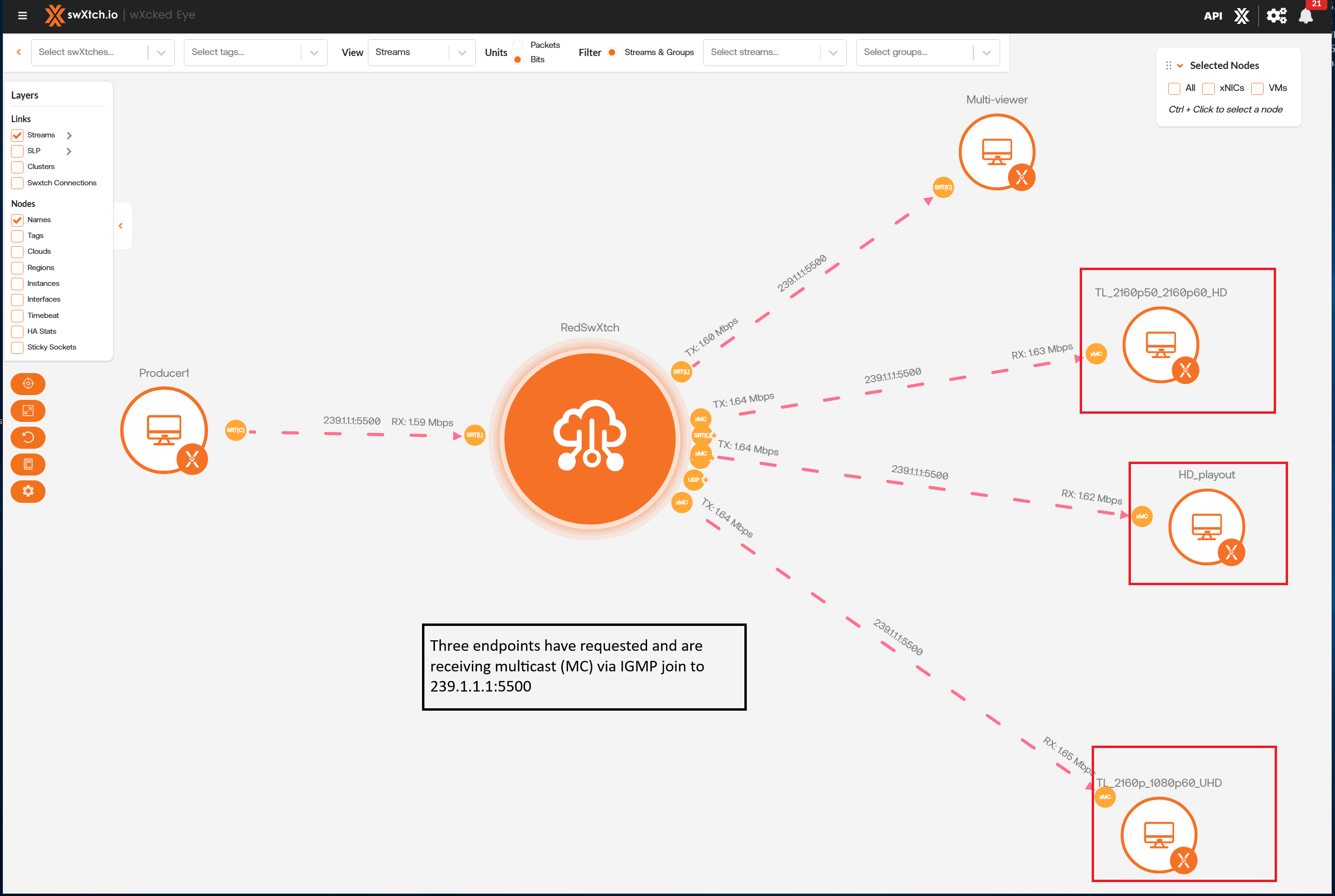Click the notifications bell icon

click(x=1305, y=16)
